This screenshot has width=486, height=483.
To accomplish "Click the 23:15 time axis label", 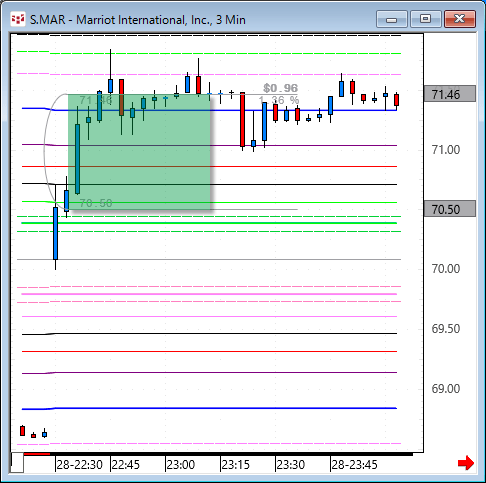I will pos(236,464).
